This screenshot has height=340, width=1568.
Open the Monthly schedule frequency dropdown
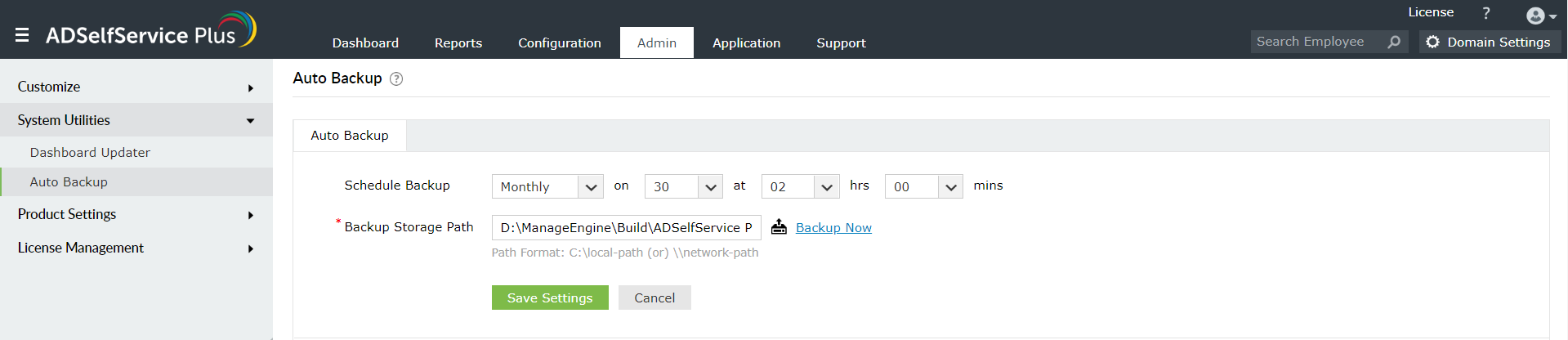pyautogui.click(x=547, y=186)
